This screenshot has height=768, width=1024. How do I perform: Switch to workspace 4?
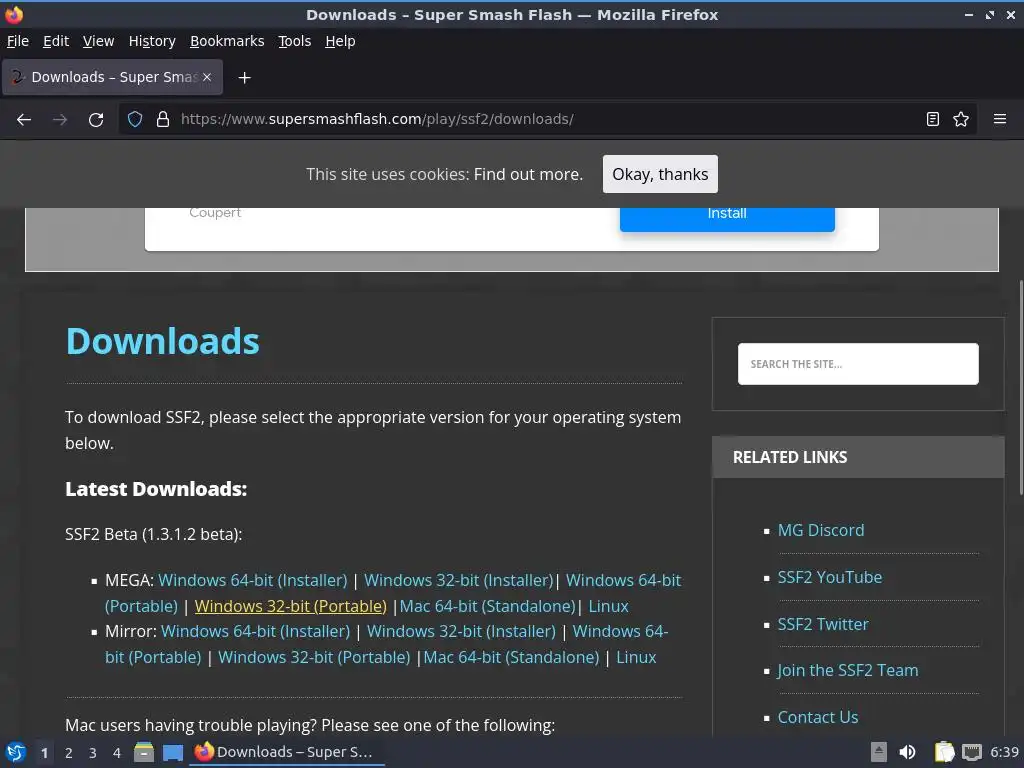(117, 753)
